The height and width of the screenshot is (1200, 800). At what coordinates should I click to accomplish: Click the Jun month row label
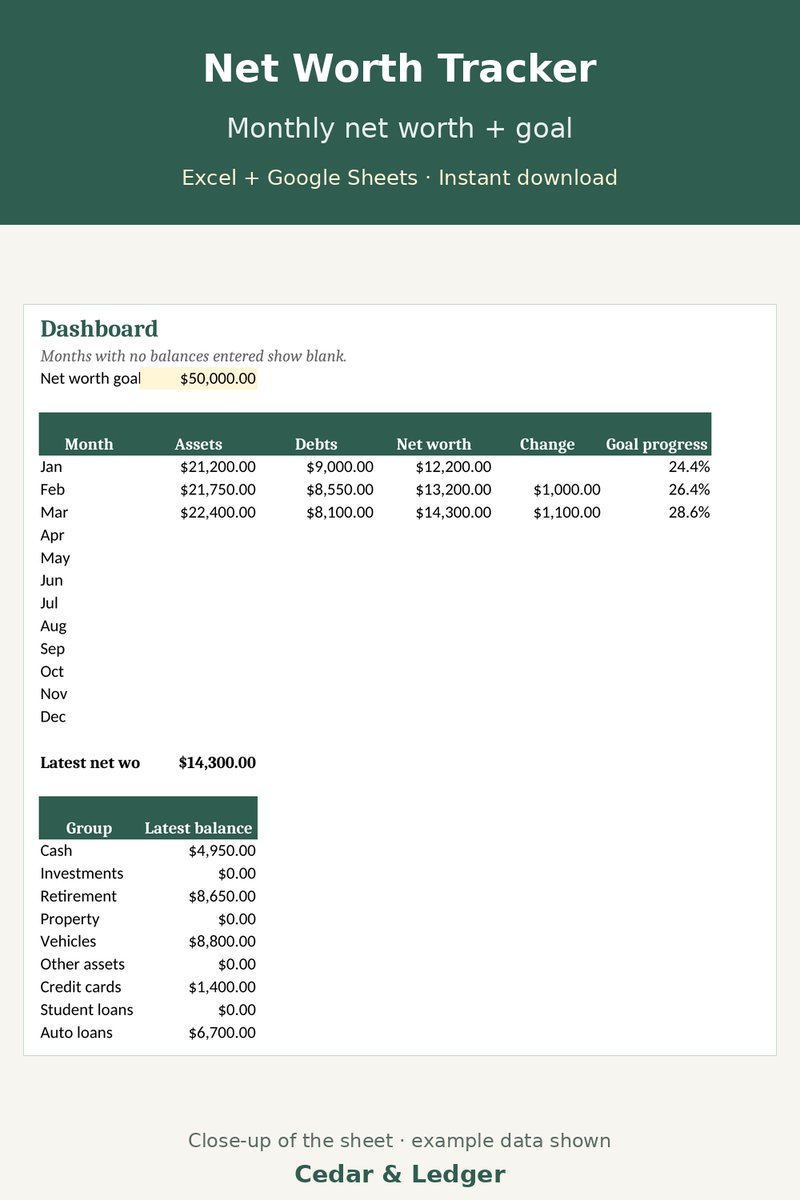(x=51, y=580)
